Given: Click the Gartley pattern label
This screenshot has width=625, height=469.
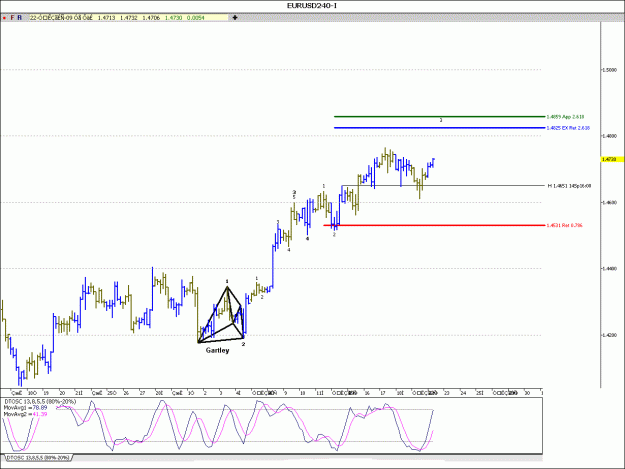Looking at the screenshot, I should [217, 350].
